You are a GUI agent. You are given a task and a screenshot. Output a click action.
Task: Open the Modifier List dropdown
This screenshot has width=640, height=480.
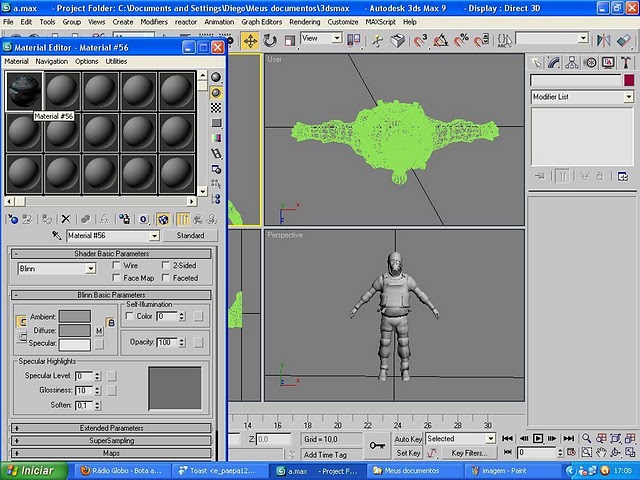pos(582,97)
